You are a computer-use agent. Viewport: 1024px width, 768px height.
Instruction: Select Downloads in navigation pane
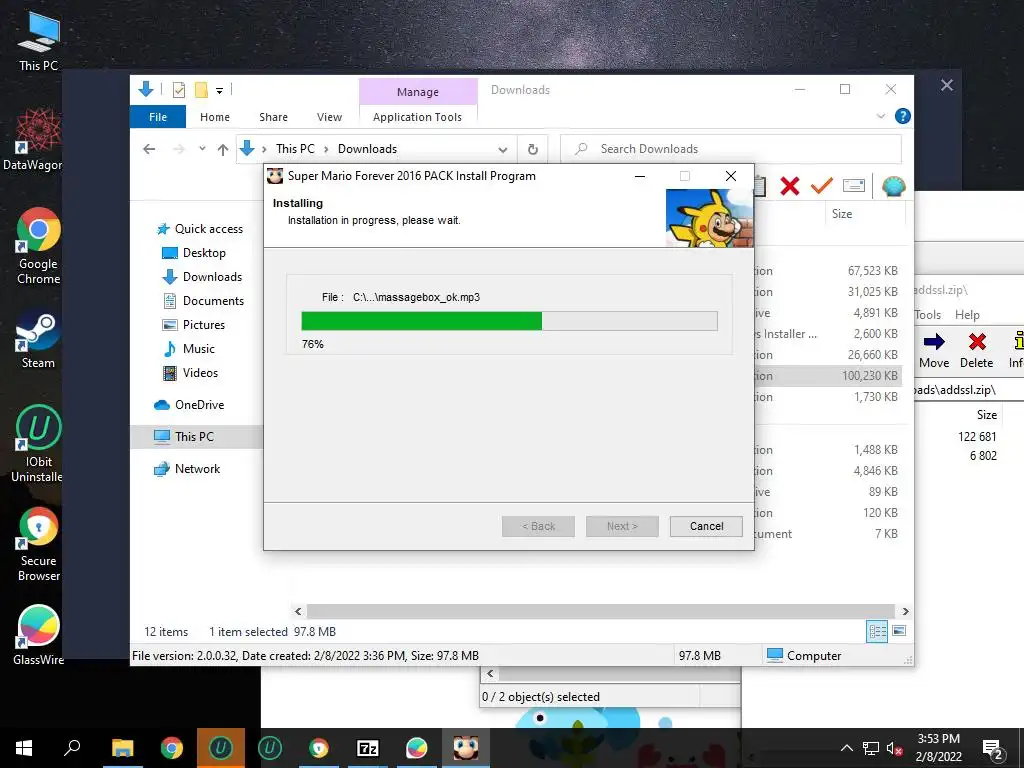202,277
